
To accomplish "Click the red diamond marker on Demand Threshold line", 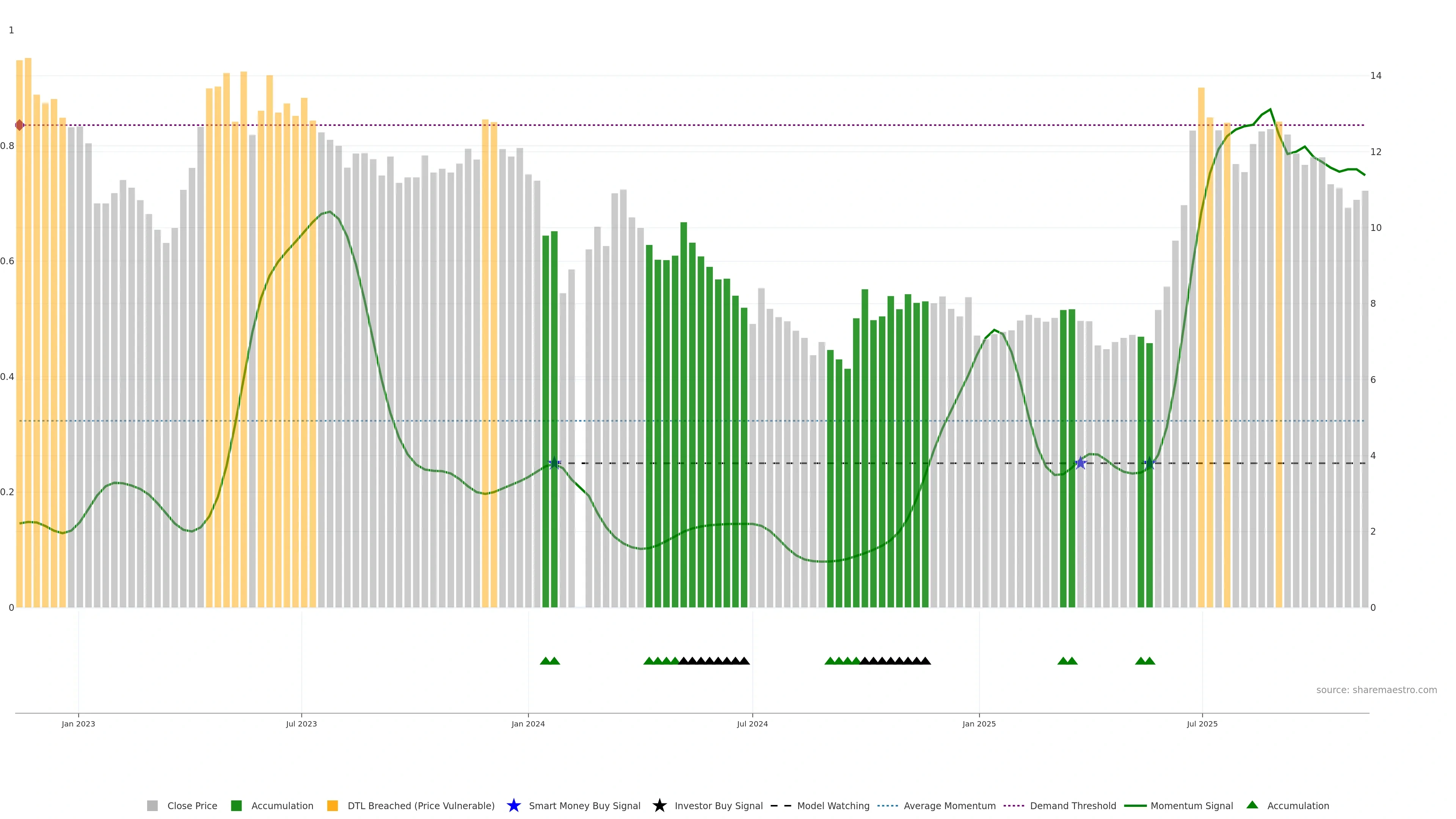I will pyautogui.click(x=20, y=125).
